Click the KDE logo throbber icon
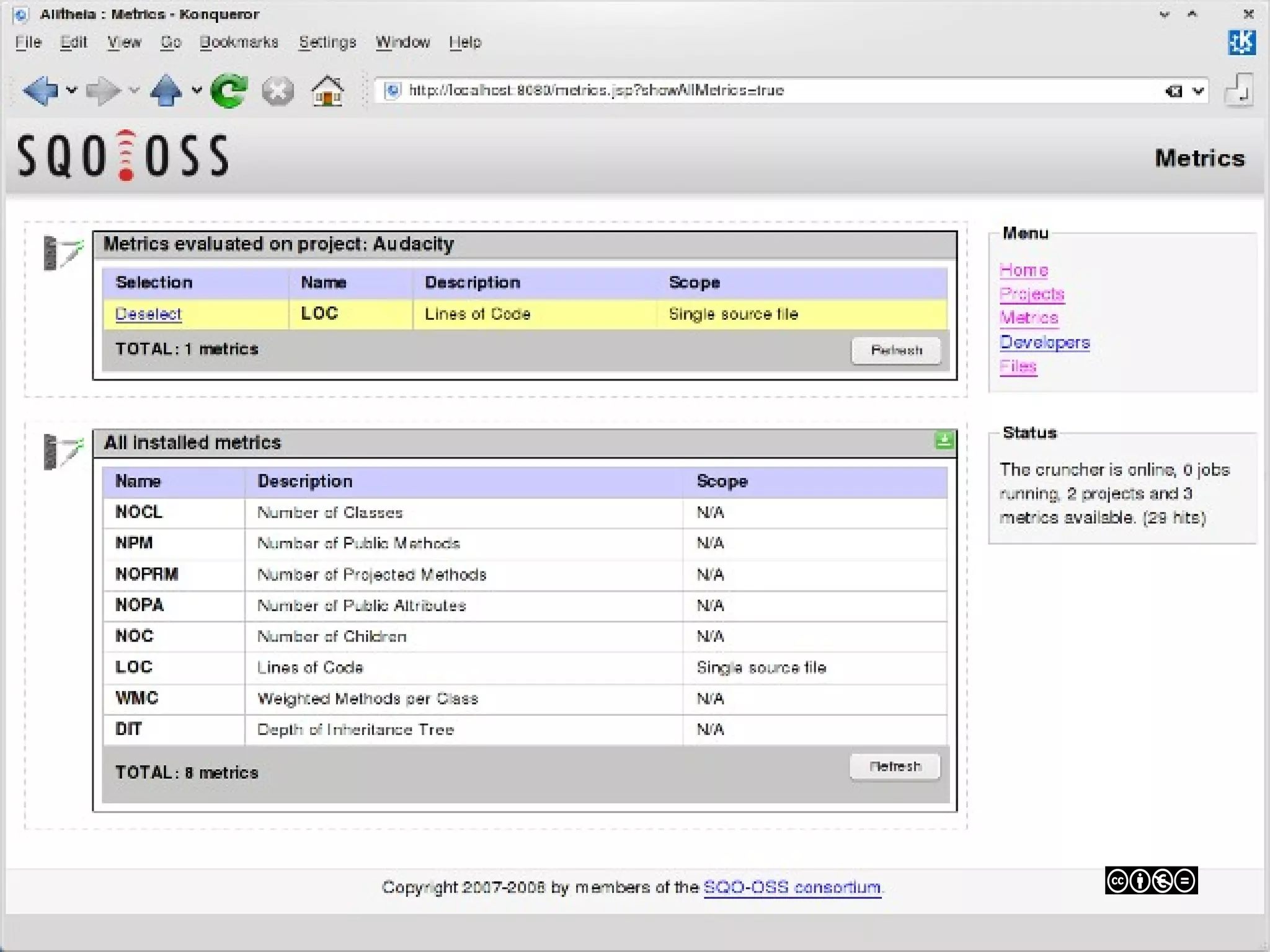The image size is (1270, 952). (1241, 43)
